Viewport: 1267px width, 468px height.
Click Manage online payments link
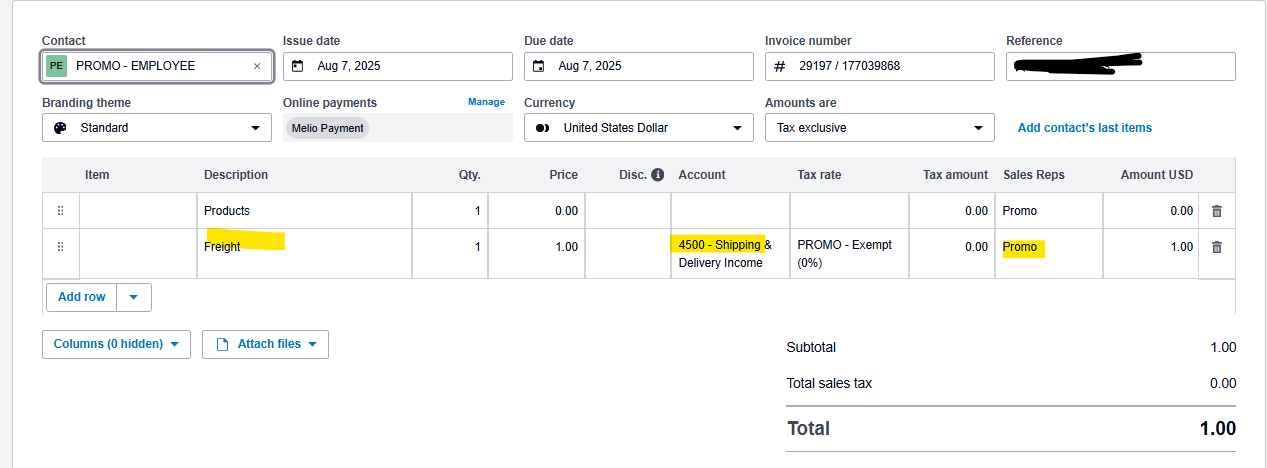pos(486,102)
